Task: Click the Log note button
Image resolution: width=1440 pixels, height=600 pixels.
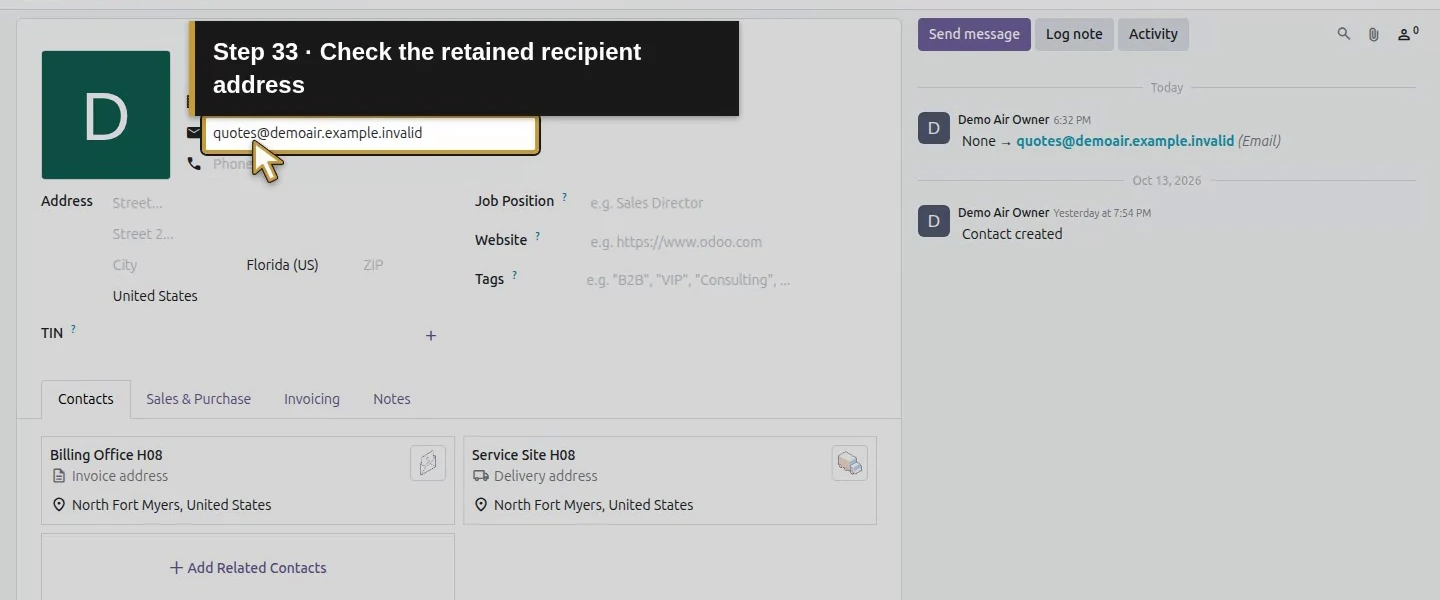Action: pos(1074,34)
